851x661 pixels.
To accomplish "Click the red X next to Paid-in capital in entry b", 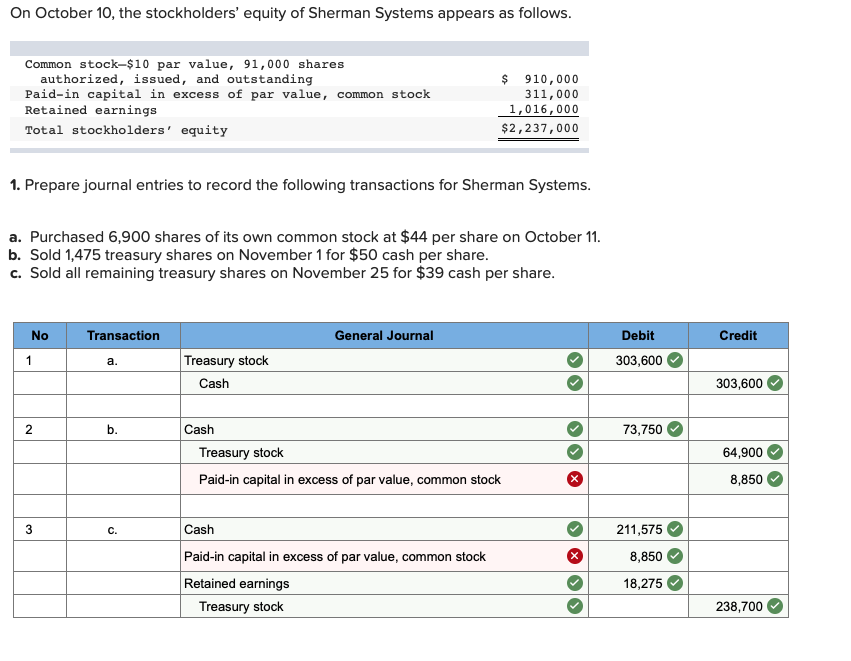I will pyautogui.click(x=573, y=476).
